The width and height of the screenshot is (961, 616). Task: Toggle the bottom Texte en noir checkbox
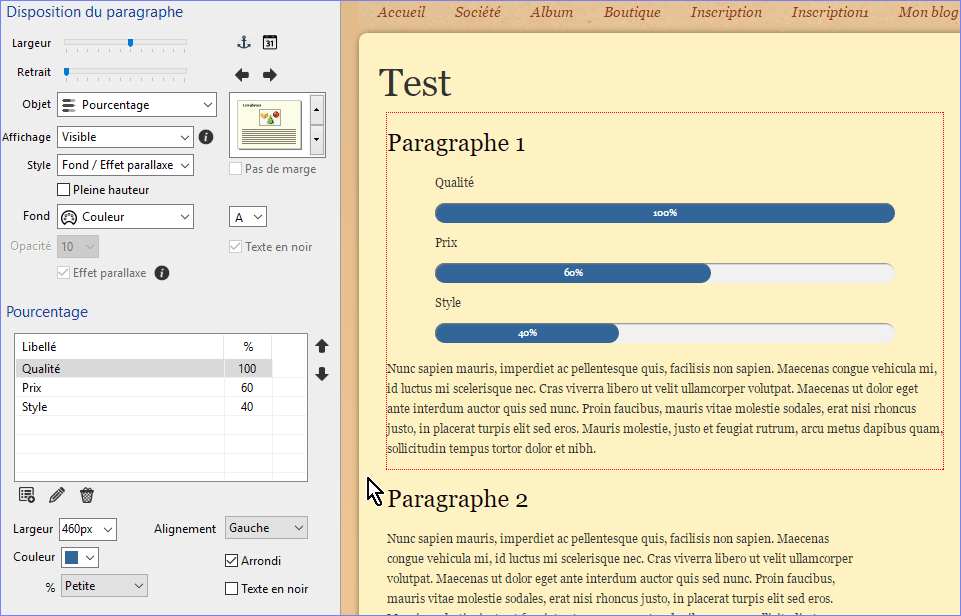click(x=232, y=589)
